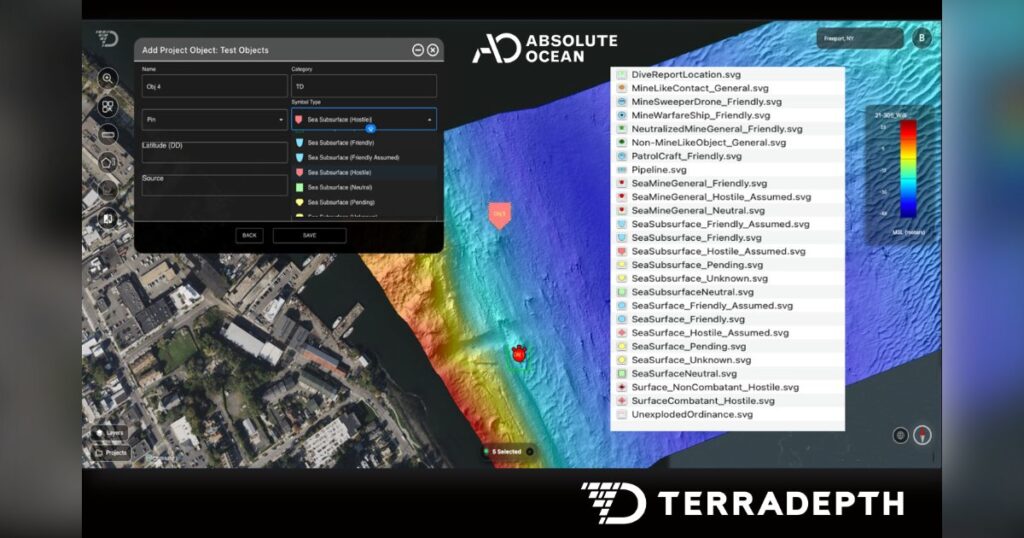Select the SeaMineGeneral_Friendly.svg file name
Image resolution: width=1024 pixels, height=538 pixels.
point(699,183)
